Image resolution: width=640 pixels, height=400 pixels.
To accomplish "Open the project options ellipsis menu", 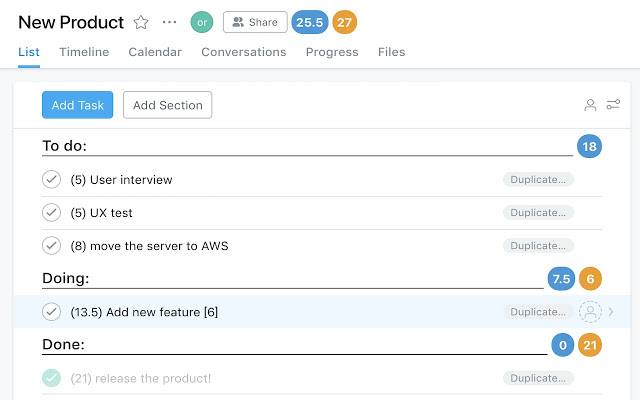I will click(169, 22).
